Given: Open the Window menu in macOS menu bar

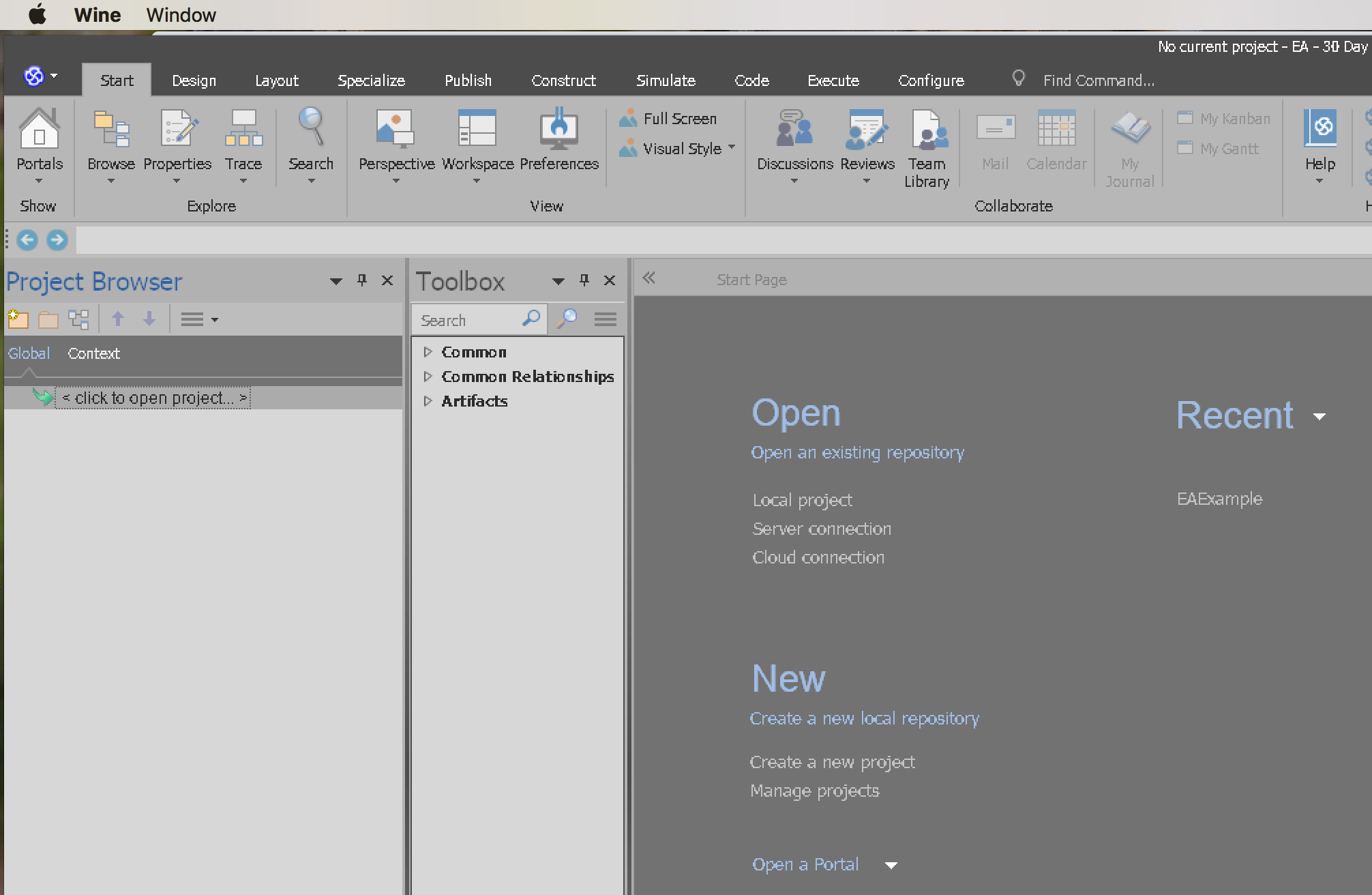Looking at the screenshot, I should (x=181, y=15).
